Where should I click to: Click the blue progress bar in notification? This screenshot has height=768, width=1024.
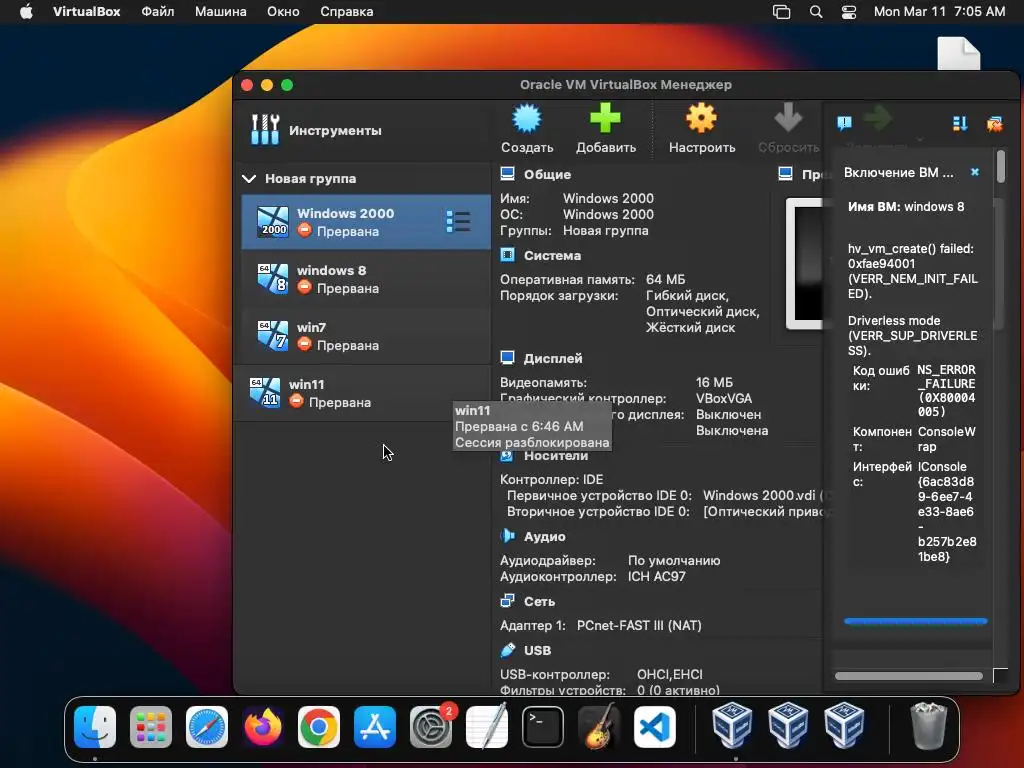click(x=916, y=621)
